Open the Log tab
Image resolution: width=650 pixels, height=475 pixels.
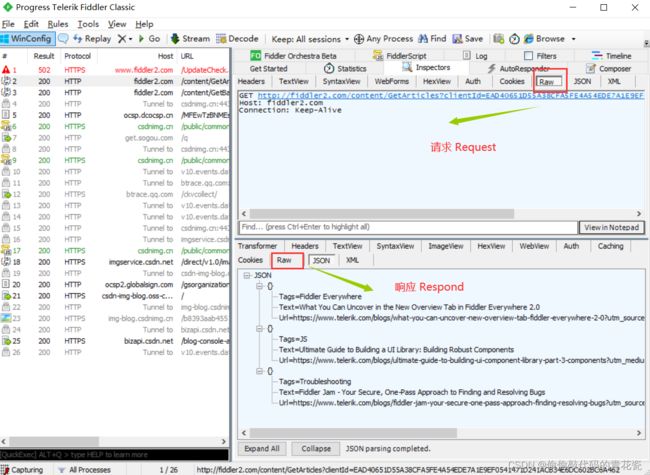(475, 56)
